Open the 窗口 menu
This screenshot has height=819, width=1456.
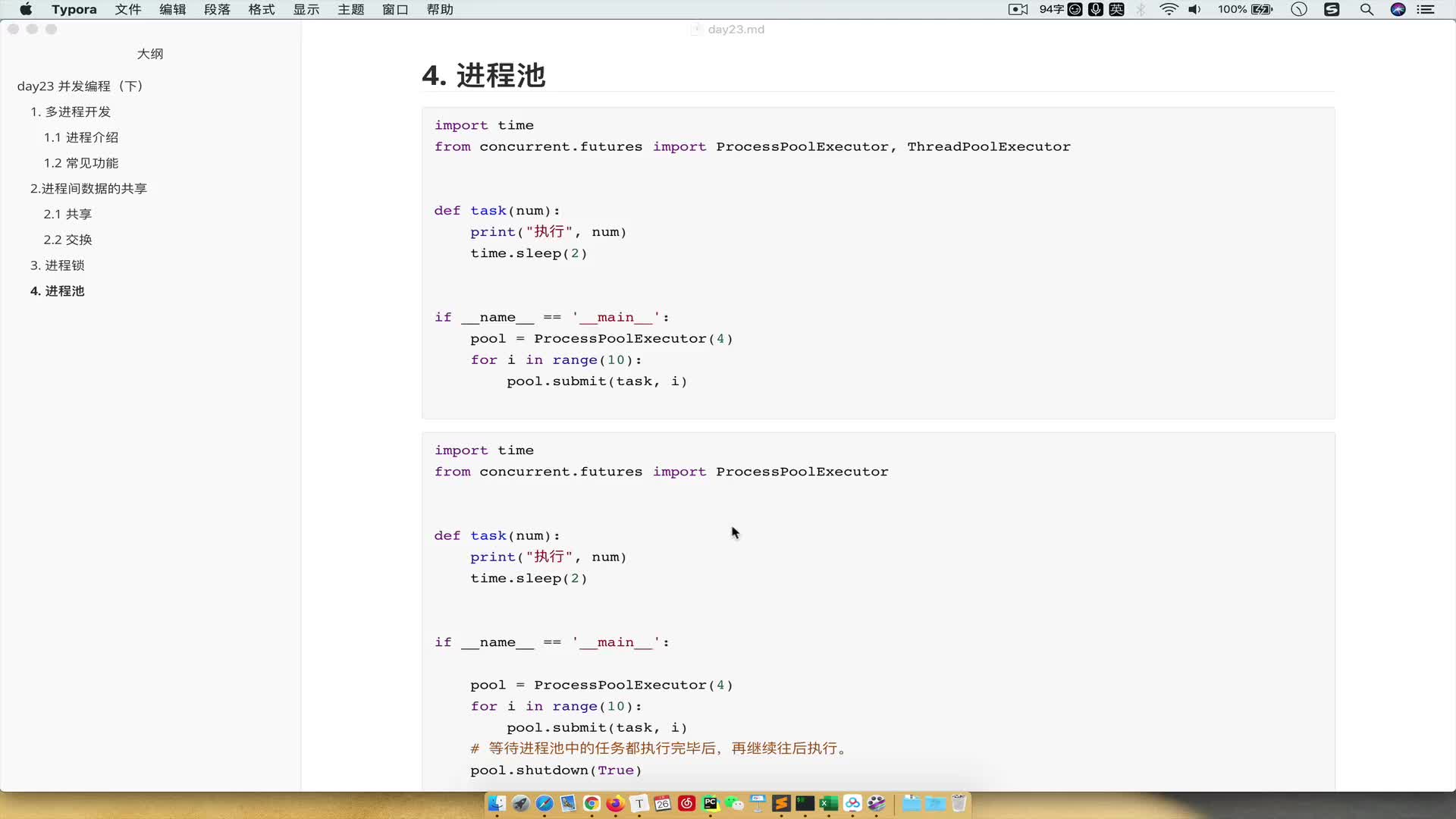tap(395, 9)
